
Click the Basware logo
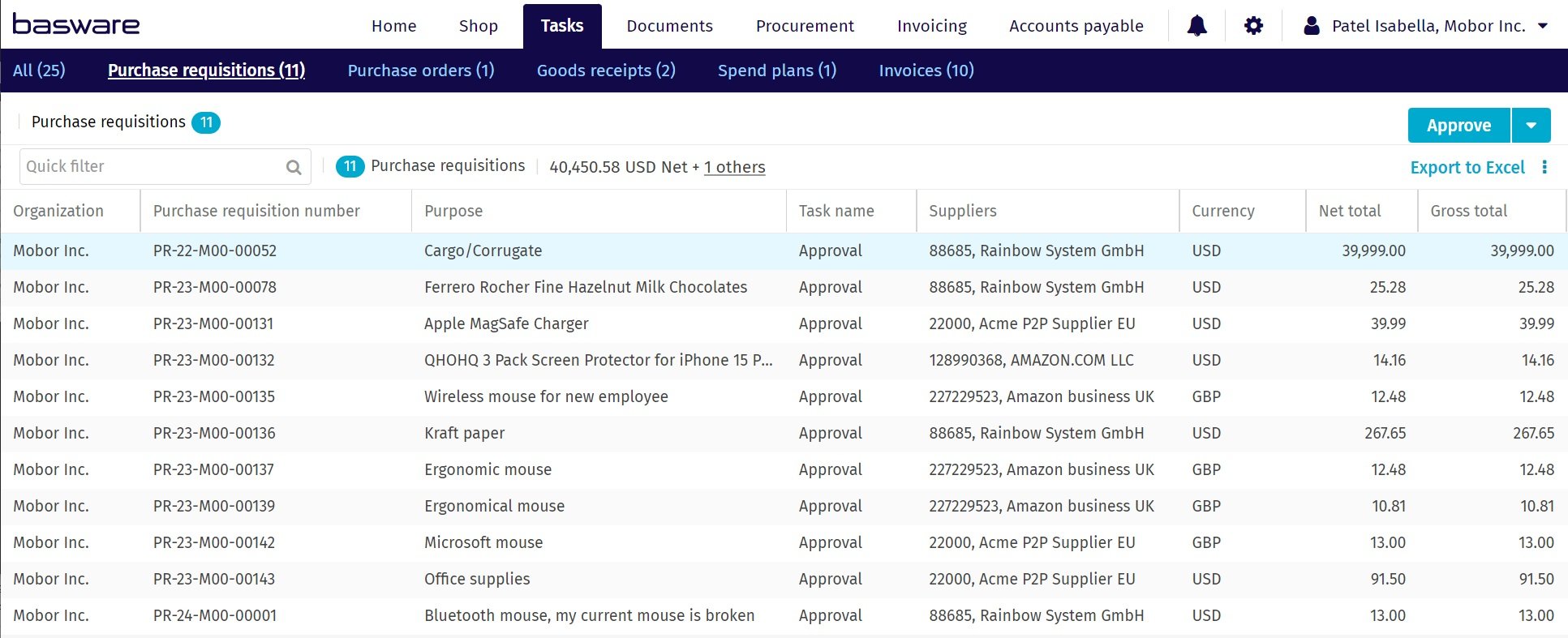(75, 24)
